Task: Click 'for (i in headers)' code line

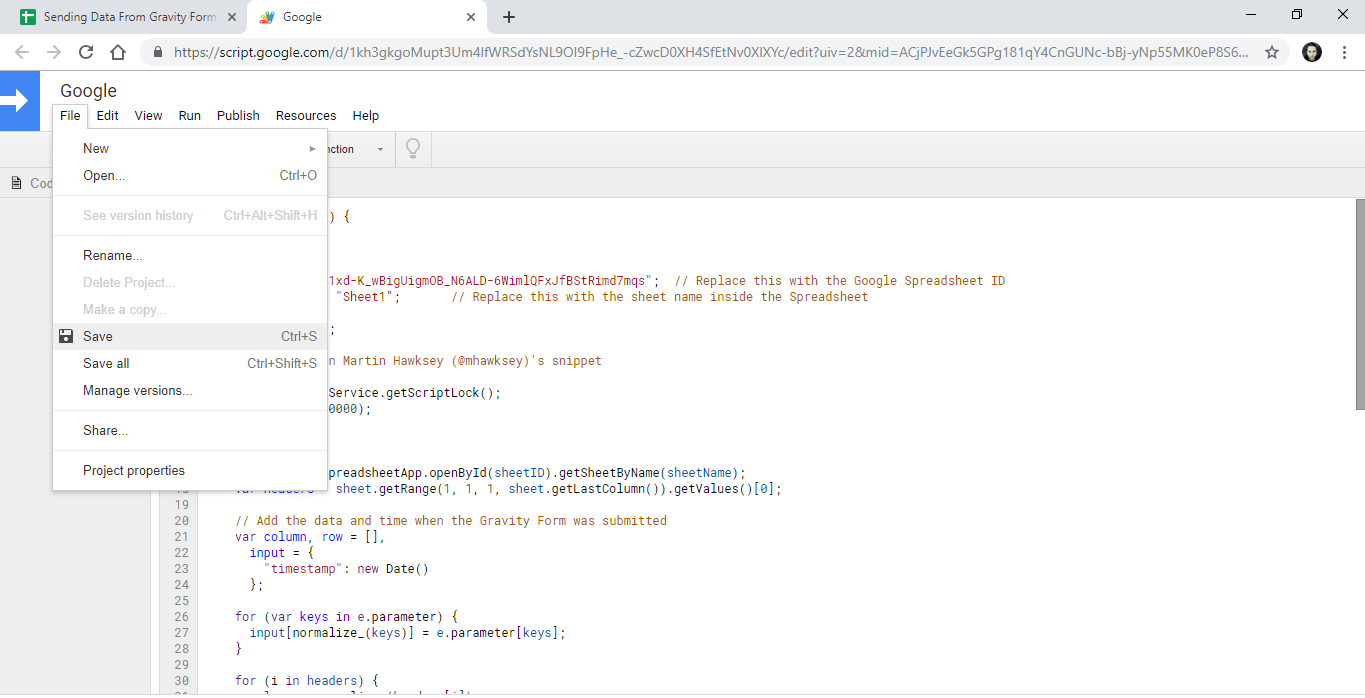Action: [x=307, y=681]
